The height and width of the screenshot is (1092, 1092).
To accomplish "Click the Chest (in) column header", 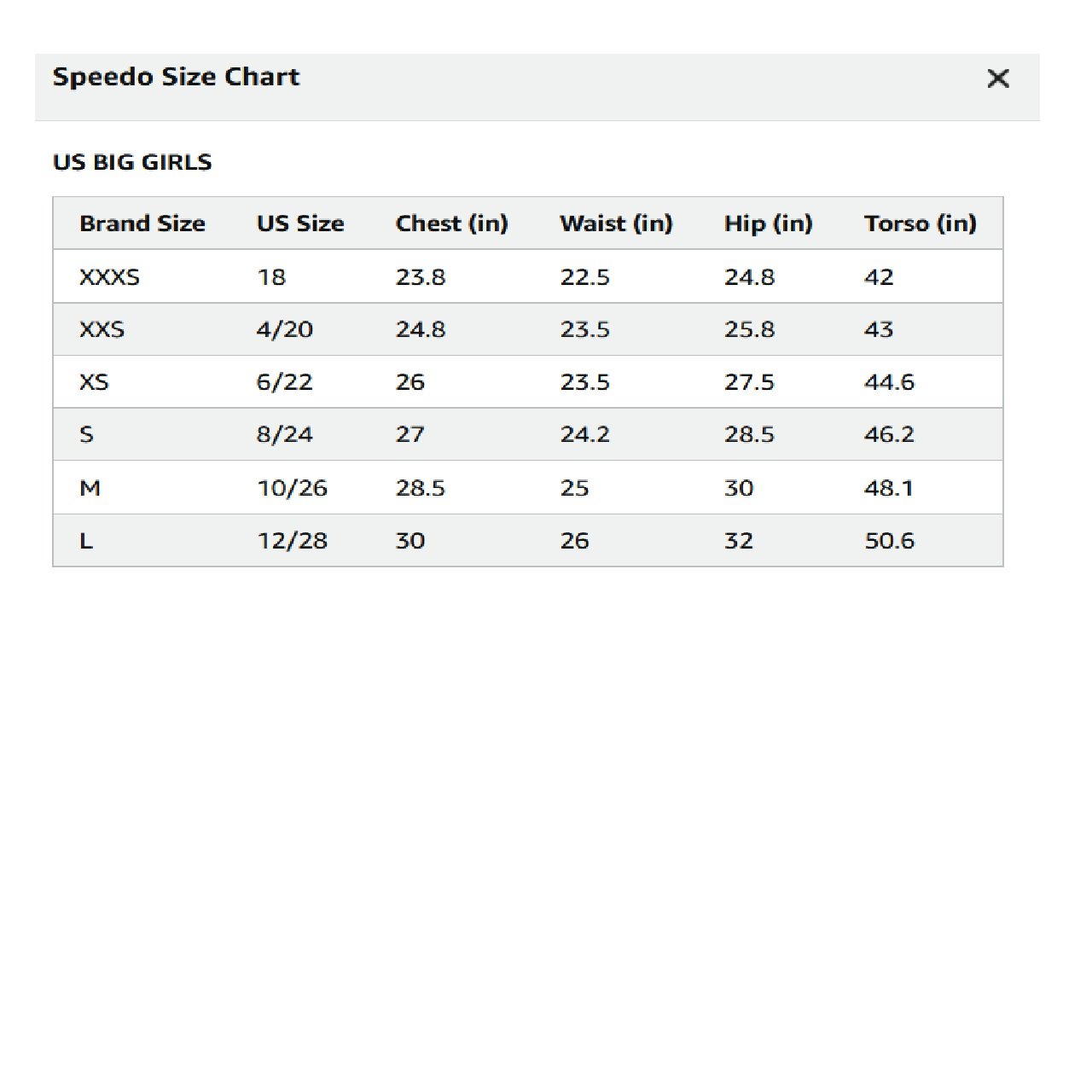I will tap(451, 224).
